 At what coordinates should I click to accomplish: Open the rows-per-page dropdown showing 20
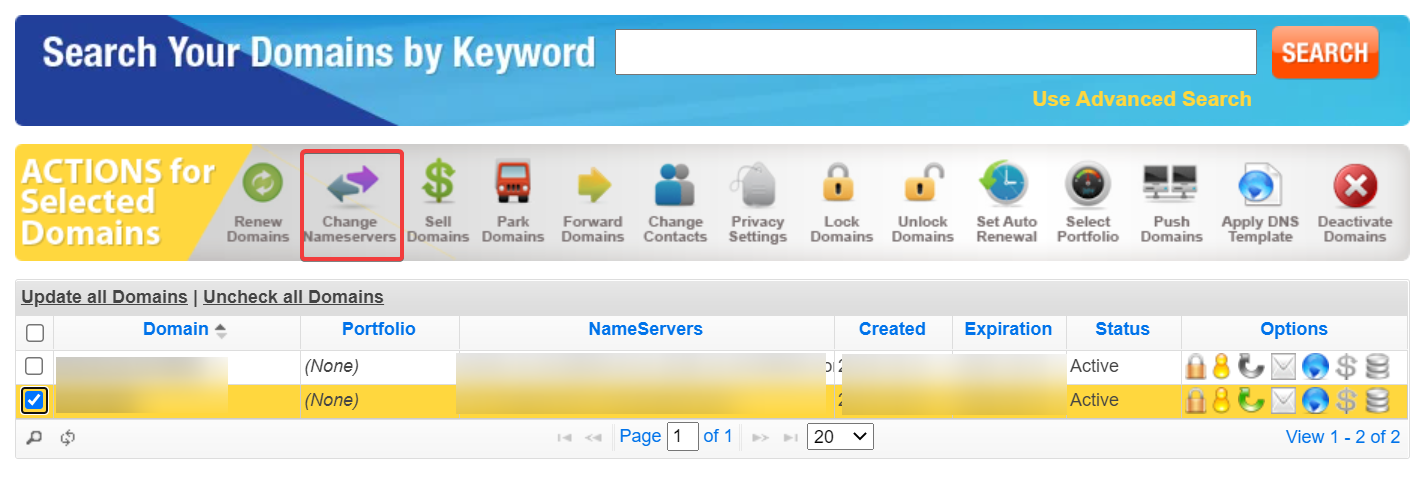[840, 437]
